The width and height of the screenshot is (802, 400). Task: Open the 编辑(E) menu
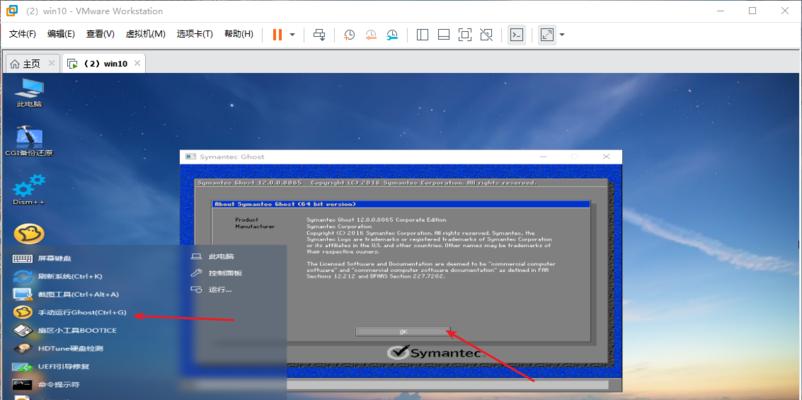pos(61,34)
